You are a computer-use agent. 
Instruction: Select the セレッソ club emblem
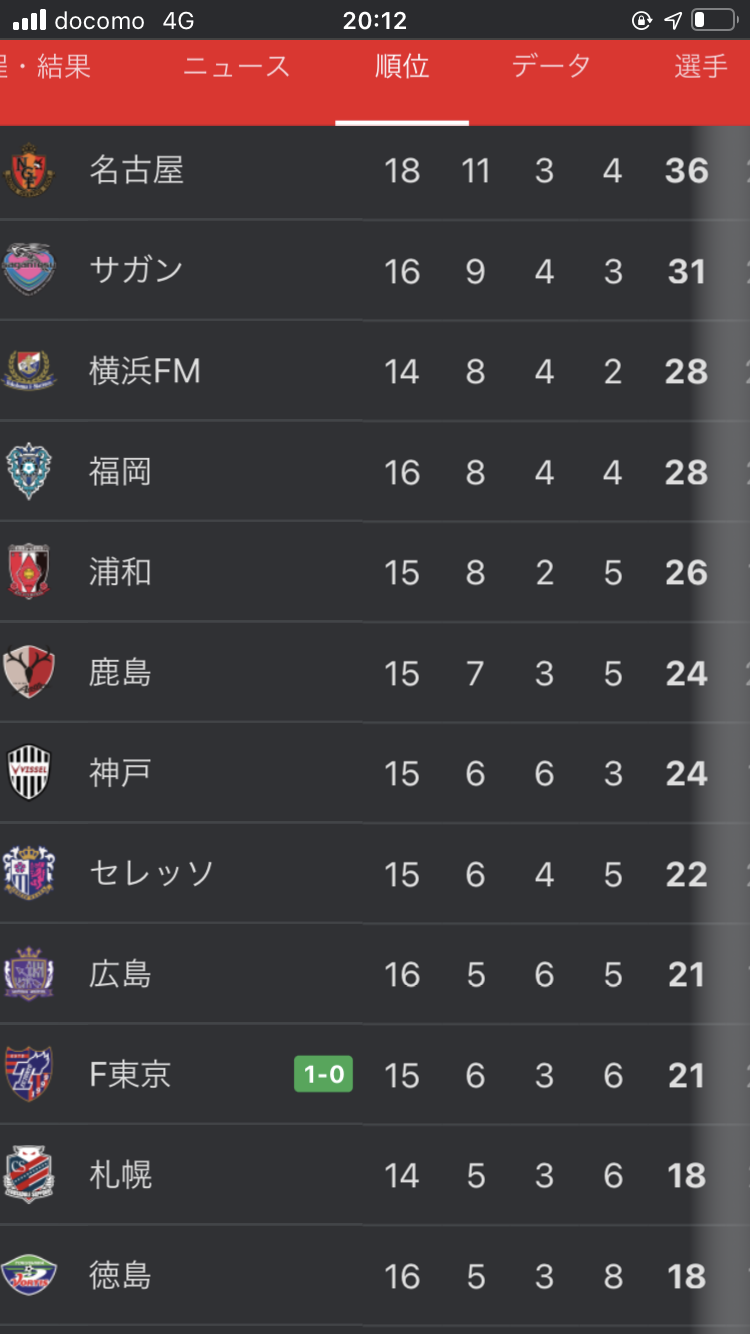click(28, 873)
